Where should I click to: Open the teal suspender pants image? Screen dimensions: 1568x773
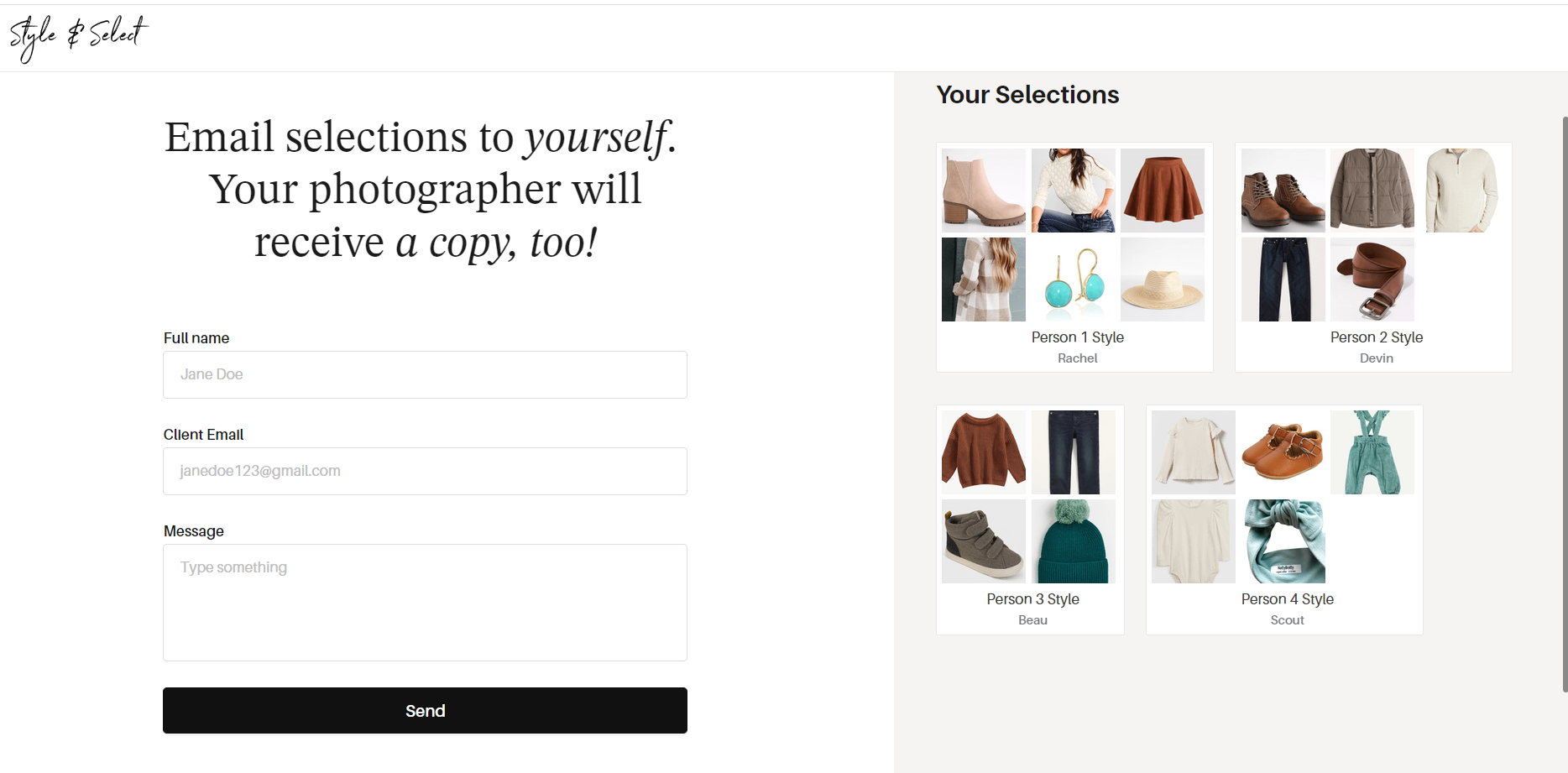click(1372, 452)
